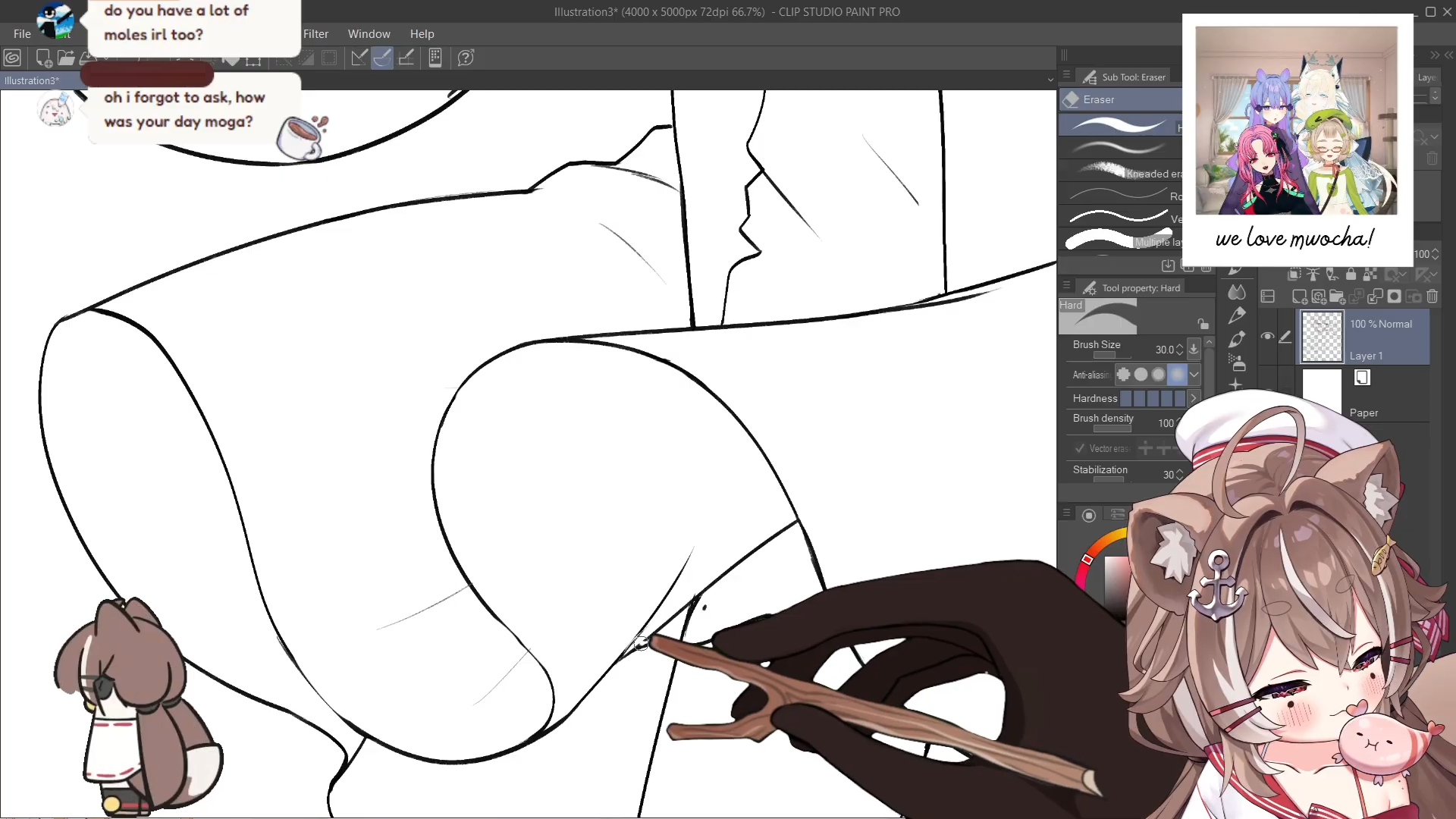Click the Open file folder icon
This screenshot has height=819, width=1456.
point(66,58)
